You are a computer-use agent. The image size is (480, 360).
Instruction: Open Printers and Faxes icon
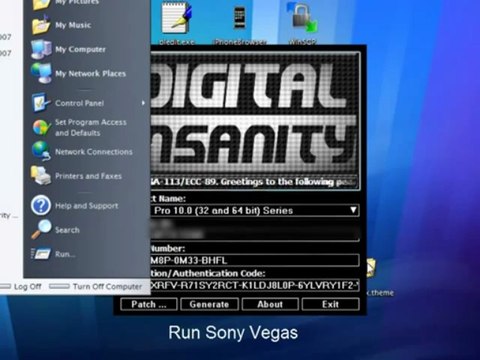pyautogui.click(x=41, y=175)
